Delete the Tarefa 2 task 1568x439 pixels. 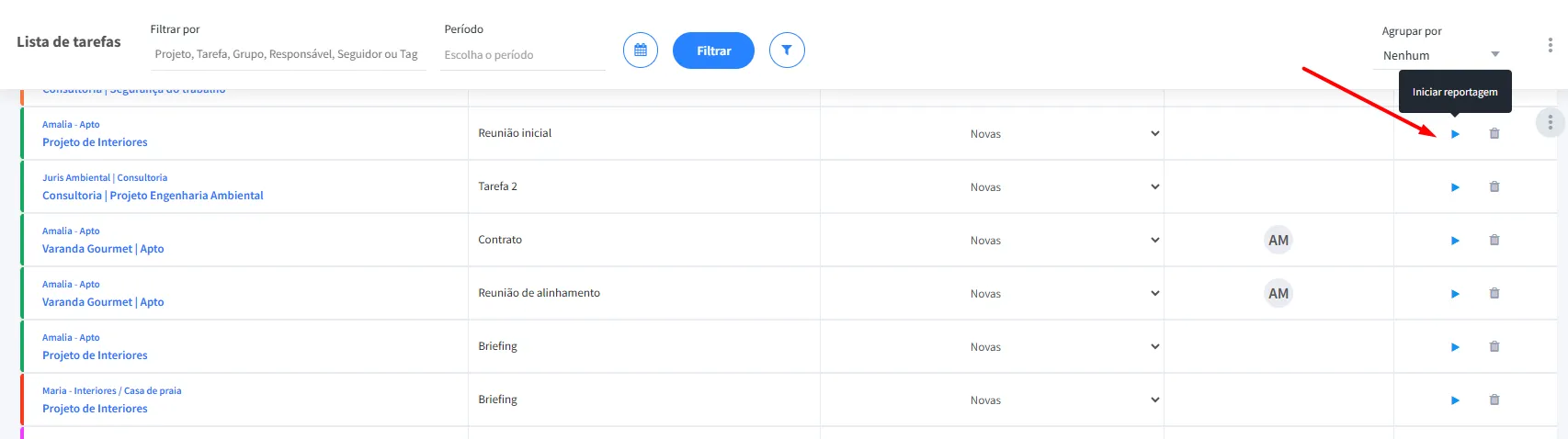1494,186
